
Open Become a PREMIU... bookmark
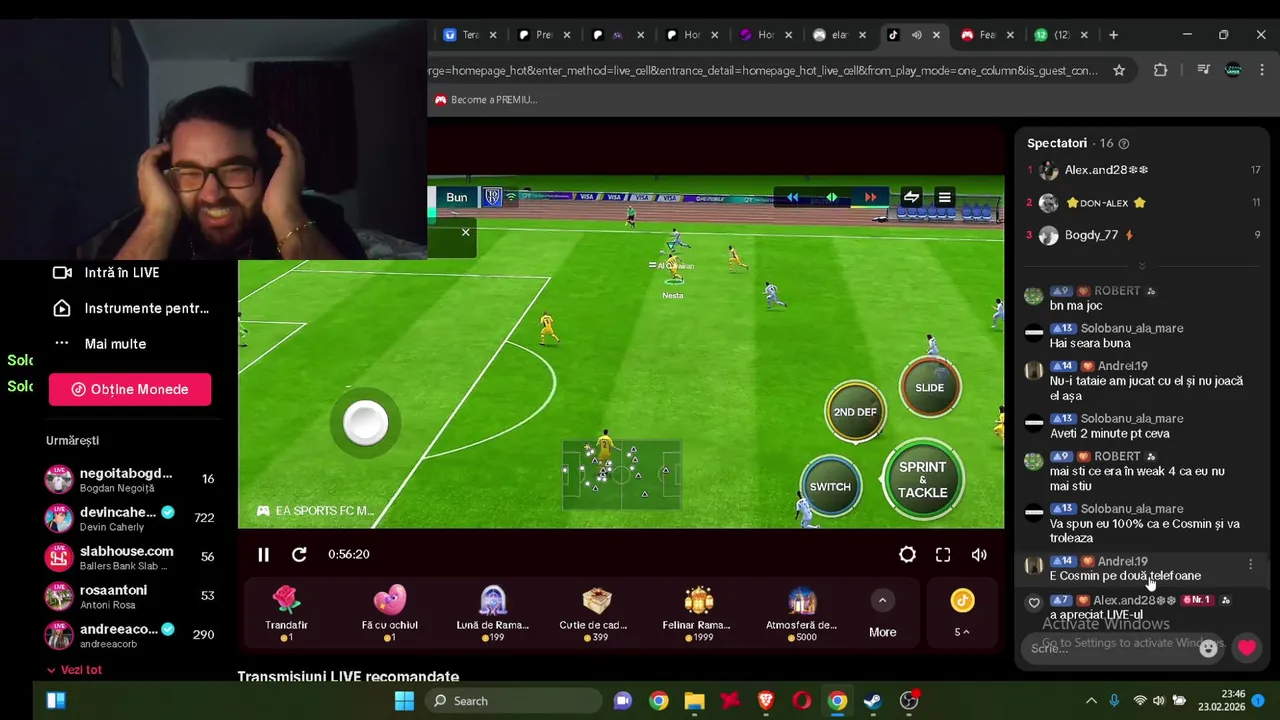pyautogui.click(x=485, y=99)
